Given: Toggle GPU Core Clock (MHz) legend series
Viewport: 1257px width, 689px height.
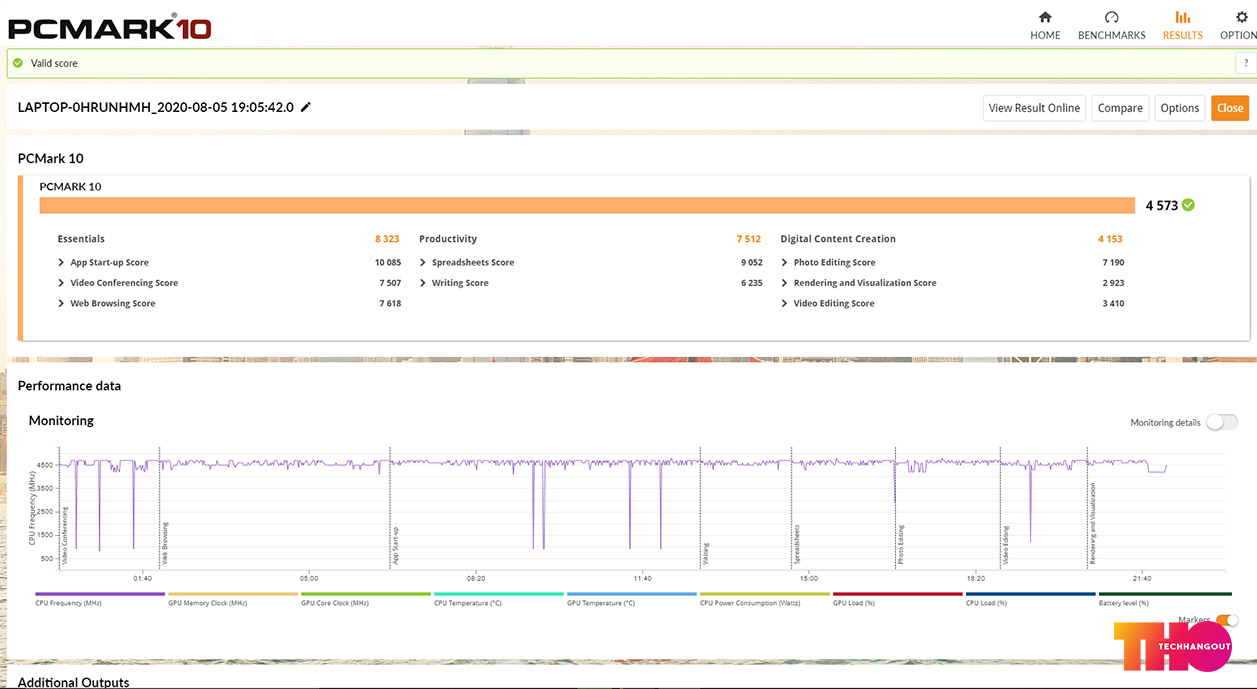Looking at the screenshot, I should point(365,598).
